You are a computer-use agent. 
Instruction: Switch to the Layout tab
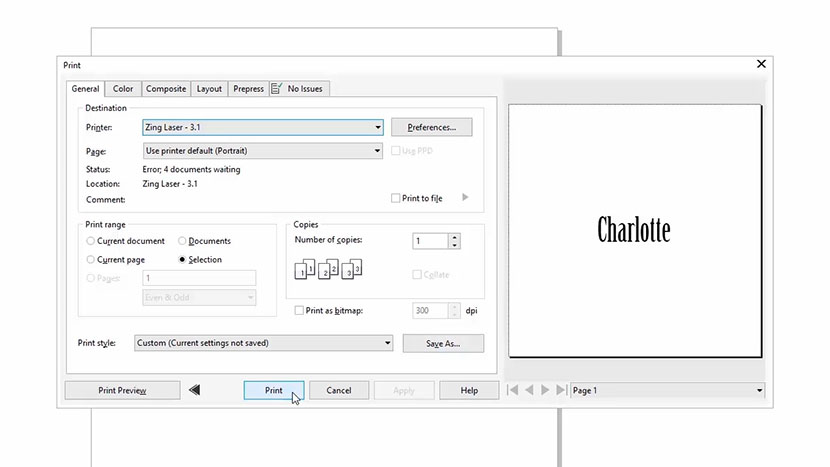(x=209, y=89)
